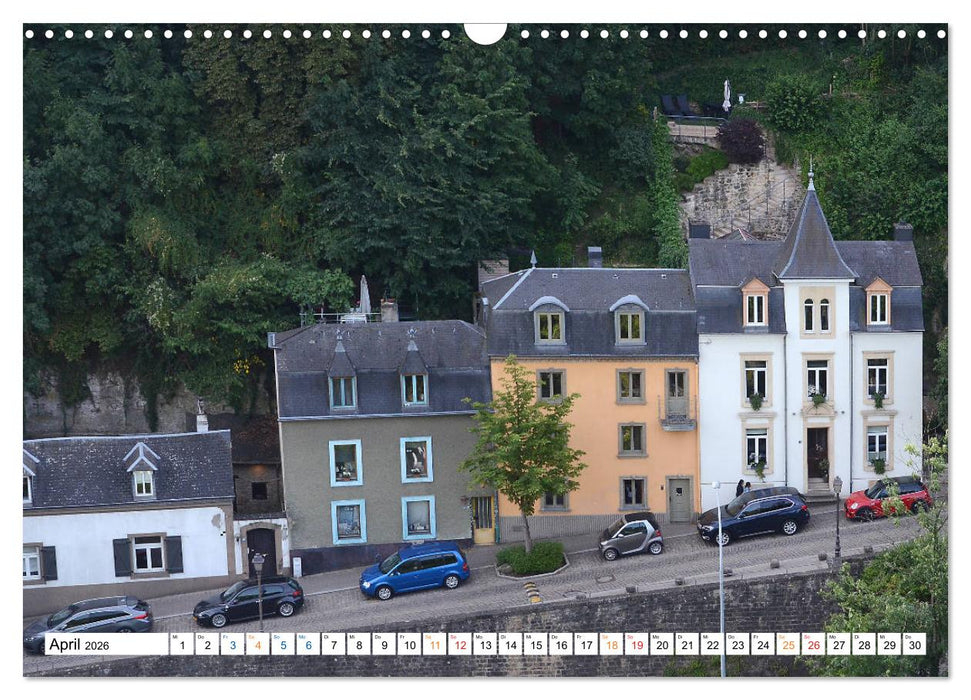Select date 10 marked Fr
Screen dimensions: 971x700
pos(407,644)
